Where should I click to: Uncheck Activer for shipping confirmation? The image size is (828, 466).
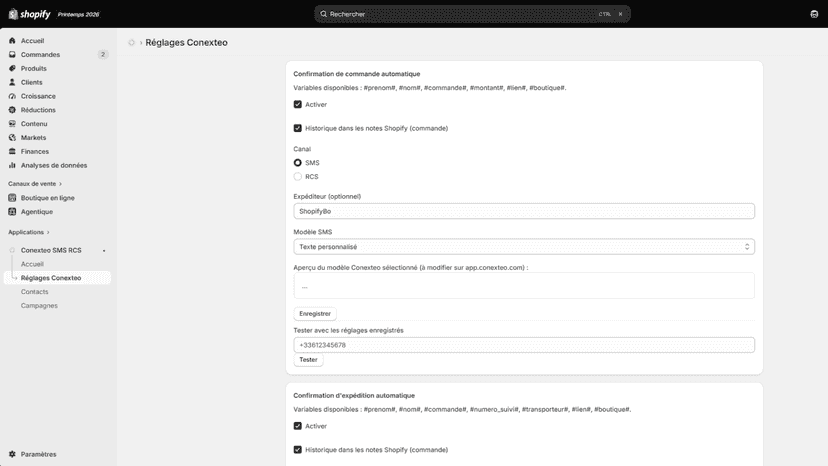298,426
